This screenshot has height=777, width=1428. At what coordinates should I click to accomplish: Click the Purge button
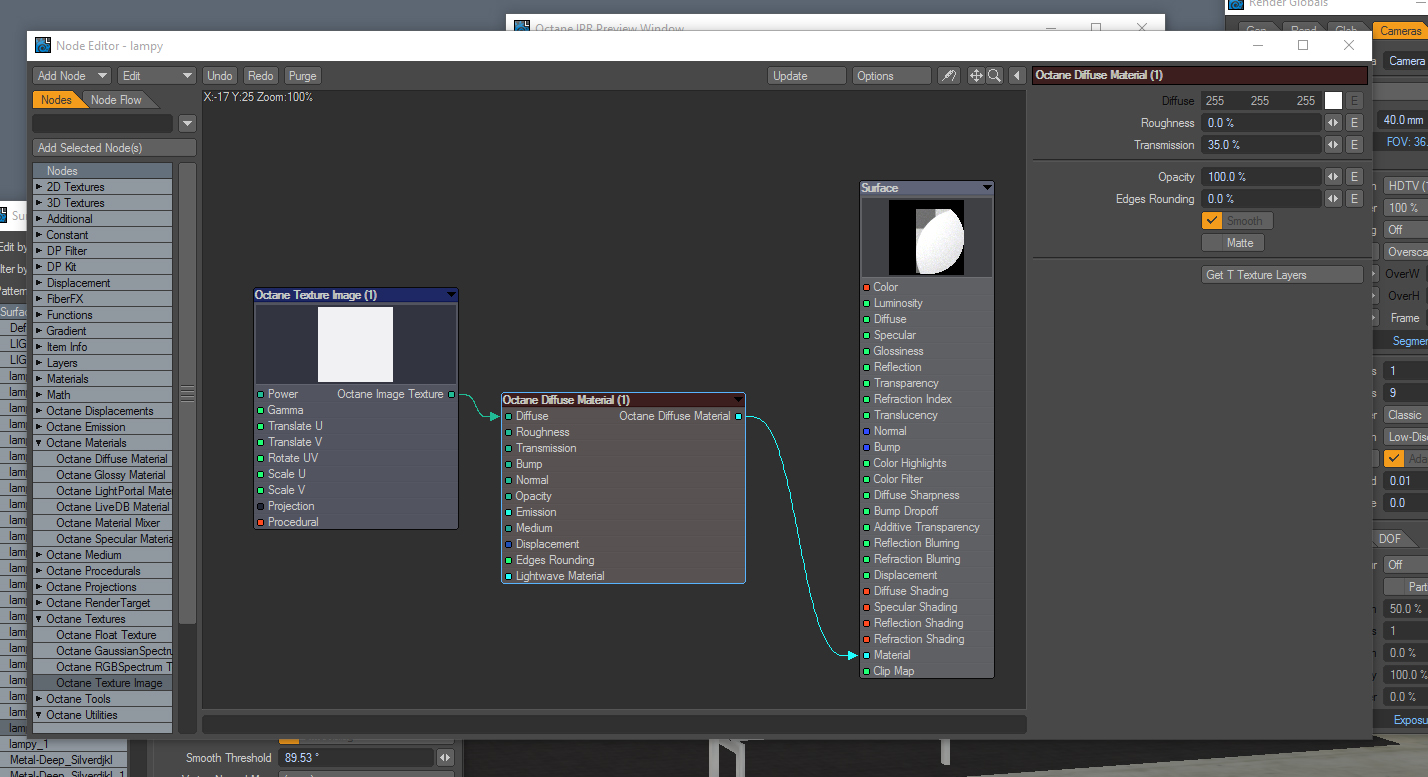tap(302, 76)
